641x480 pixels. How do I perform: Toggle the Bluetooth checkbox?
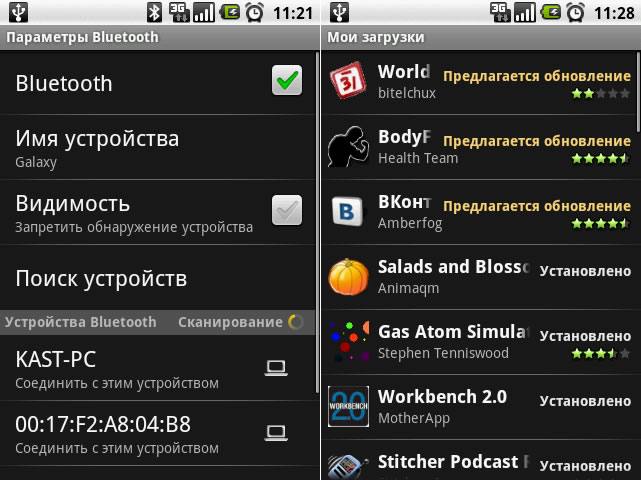[x=287, y=80]
